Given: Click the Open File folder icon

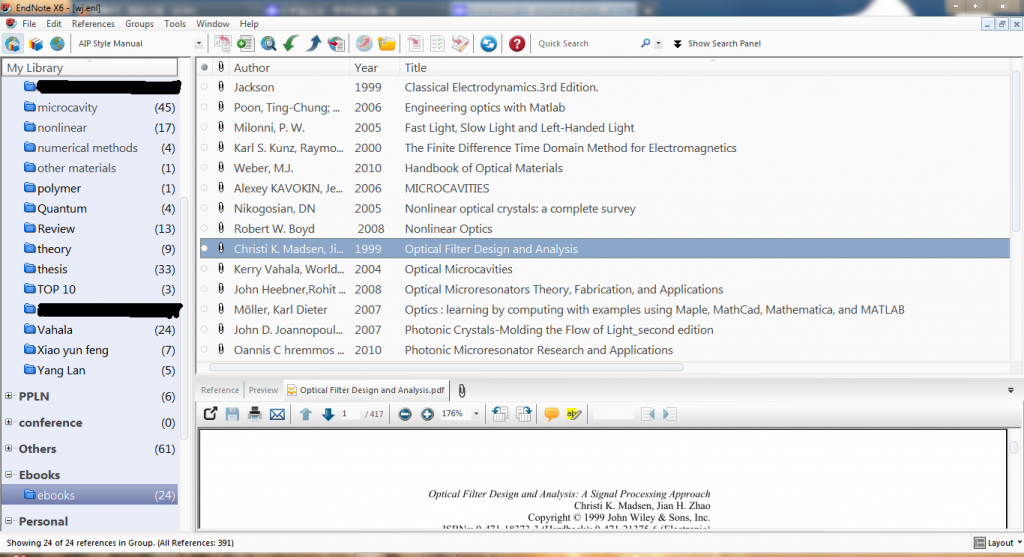Looking at the screenshot, I should pos(387,44).
